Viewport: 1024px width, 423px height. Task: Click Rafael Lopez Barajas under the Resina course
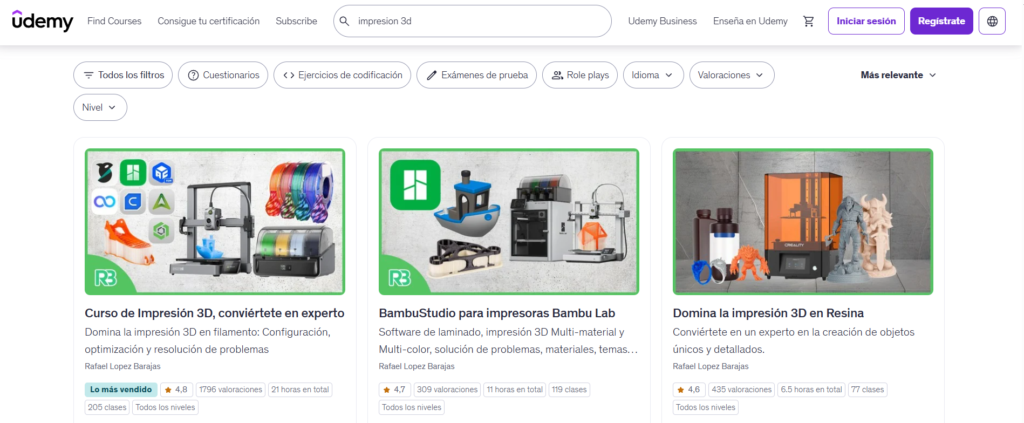(x=711, y=366)
